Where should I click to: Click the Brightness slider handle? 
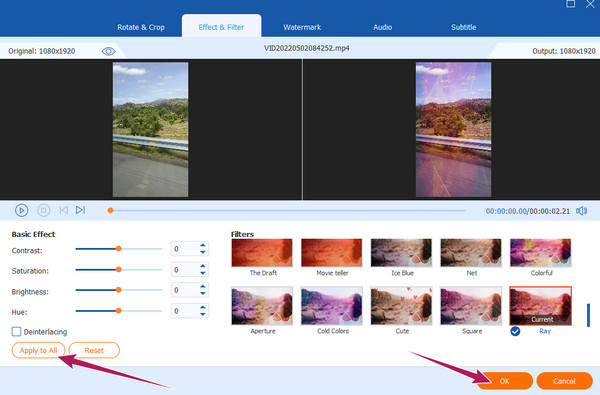coord(119,290)
